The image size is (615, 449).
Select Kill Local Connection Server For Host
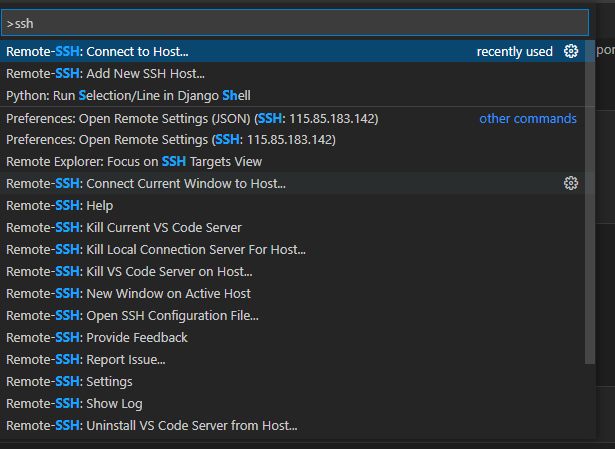(292, 249)
